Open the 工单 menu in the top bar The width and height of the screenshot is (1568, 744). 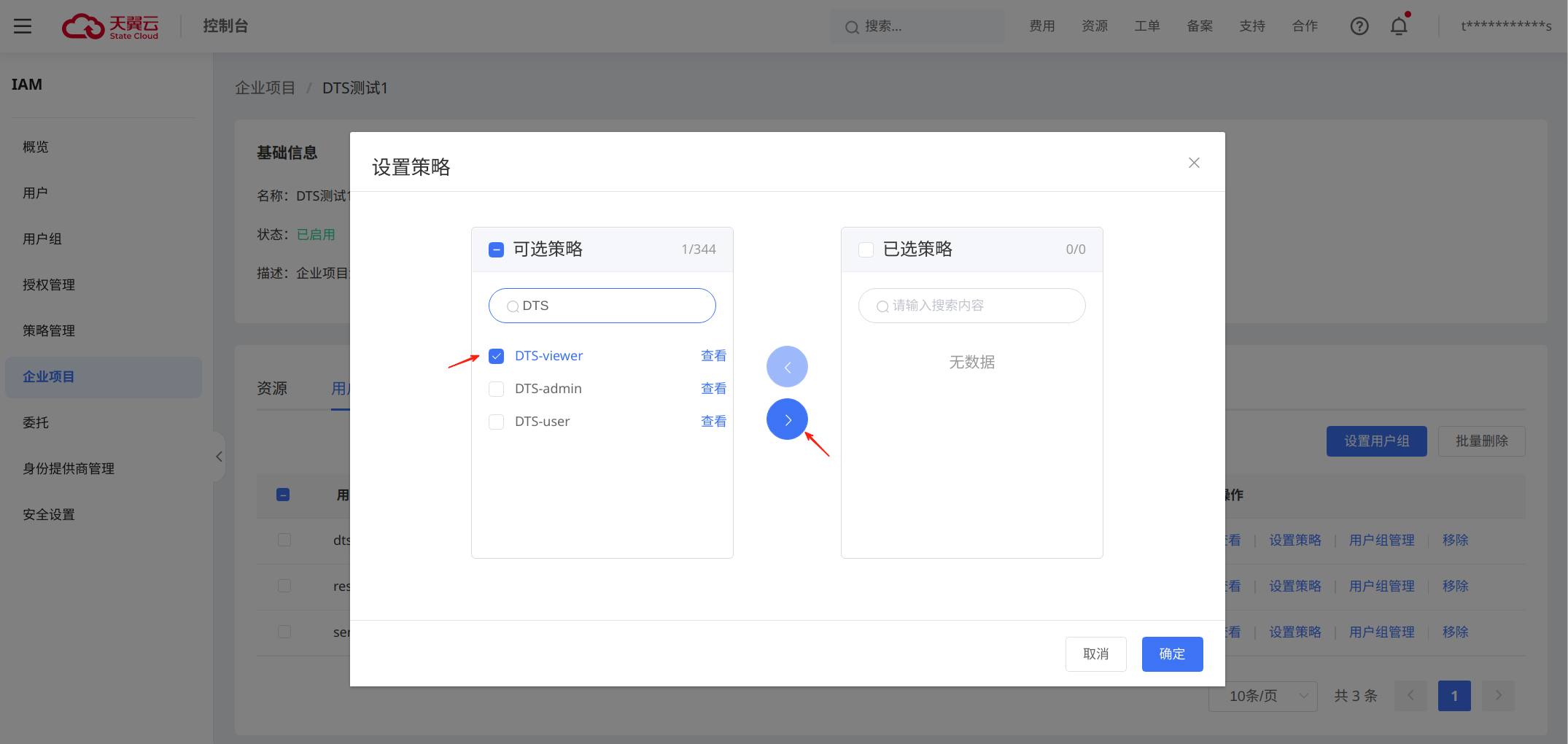pos(1146,26)
